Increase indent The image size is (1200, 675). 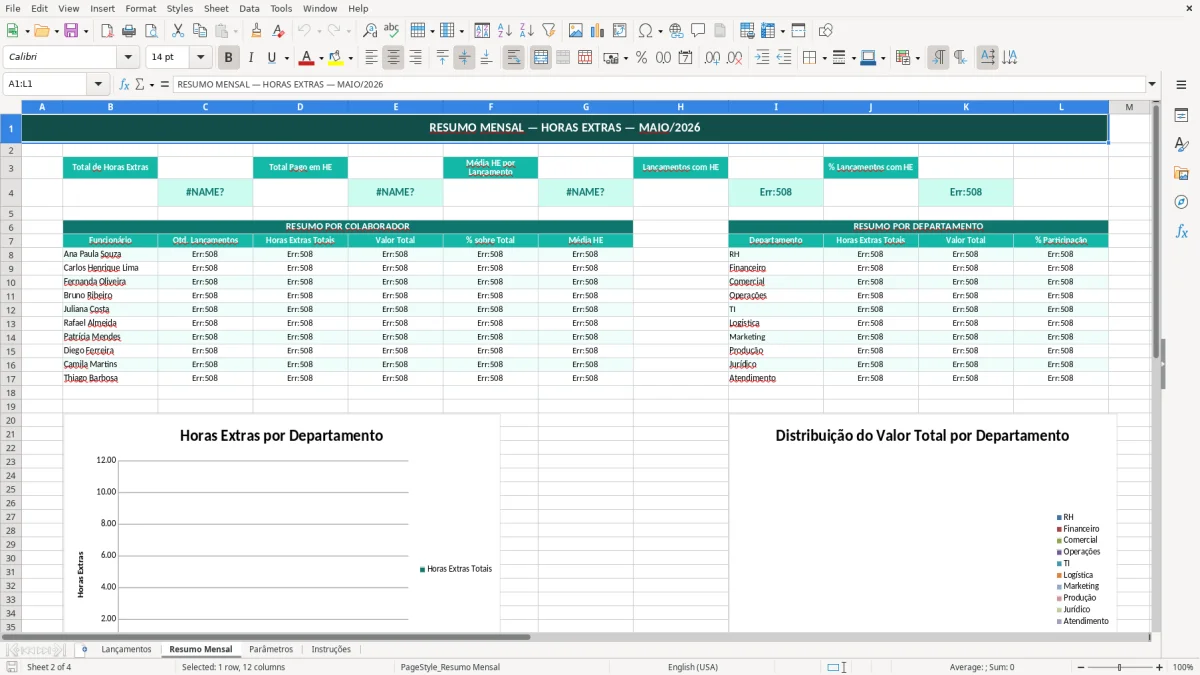pyautogui.click(x=762, y=58)
